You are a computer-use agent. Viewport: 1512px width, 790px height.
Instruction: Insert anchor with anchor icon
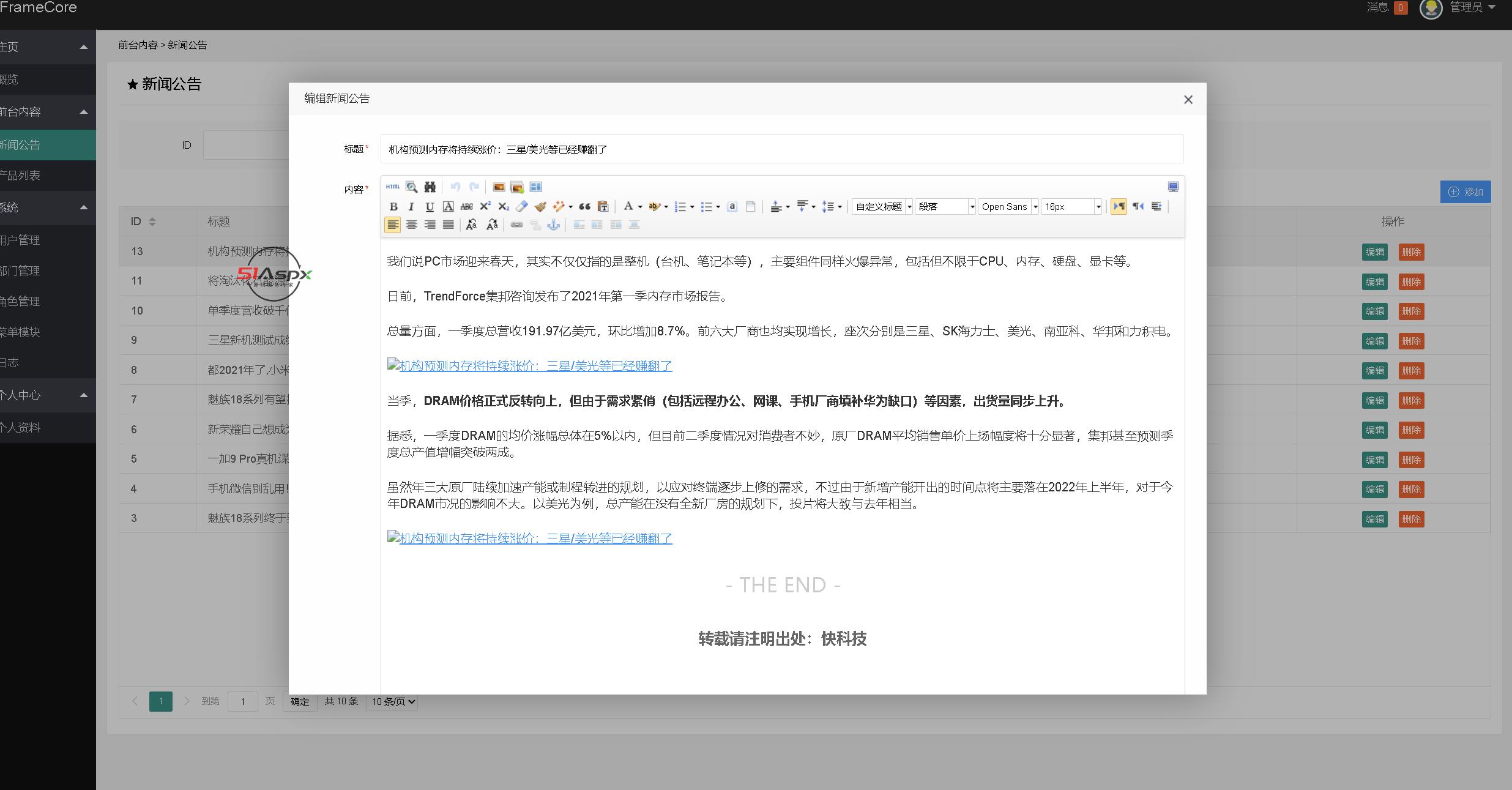(x=553, y=225)
